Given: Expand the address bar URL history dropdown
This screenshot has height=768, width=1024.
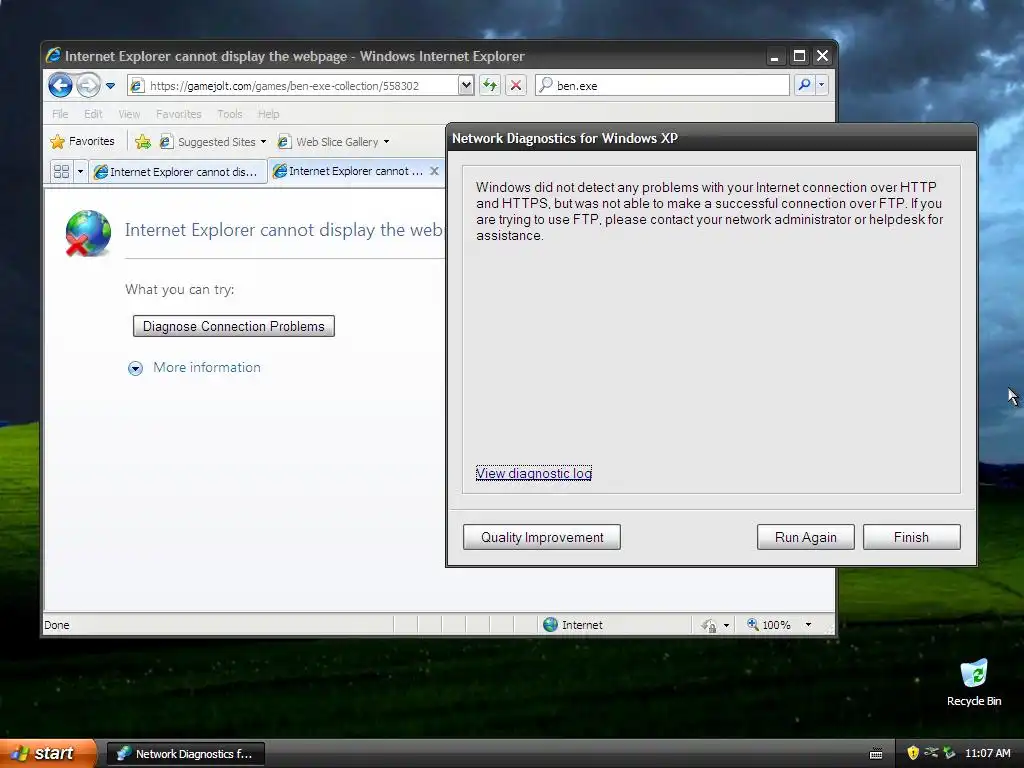Looking at the screenshot, I should pos(466,86).
